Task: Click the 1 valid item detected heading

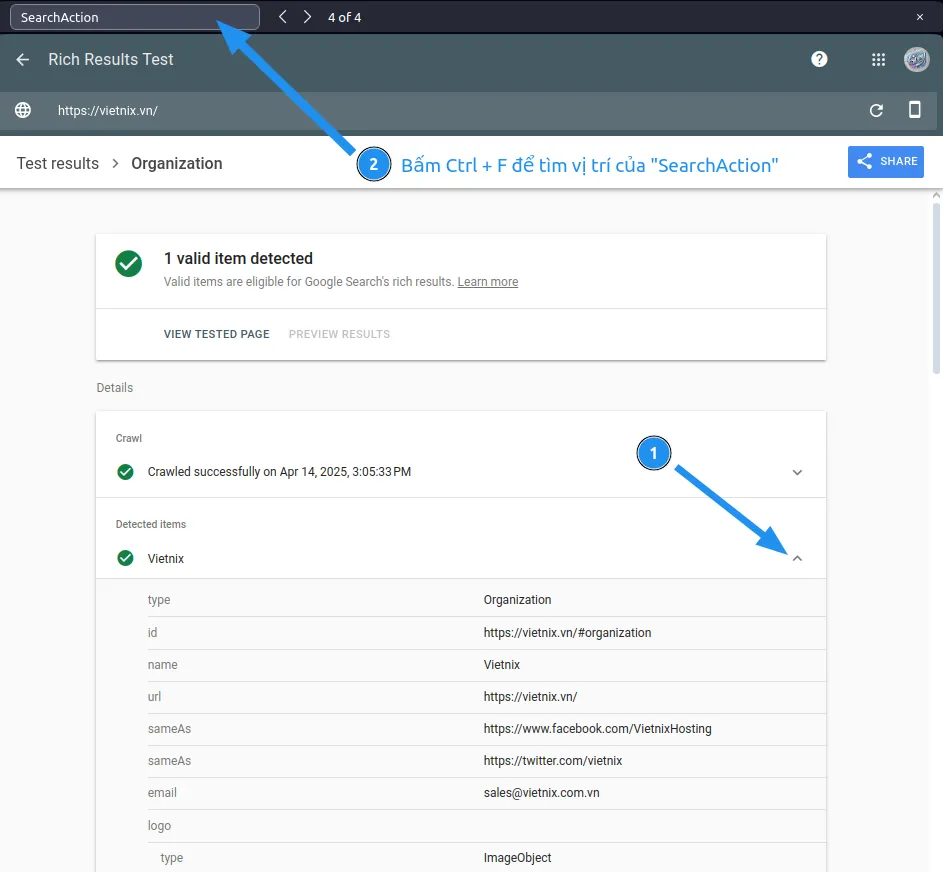Action: 238,259
